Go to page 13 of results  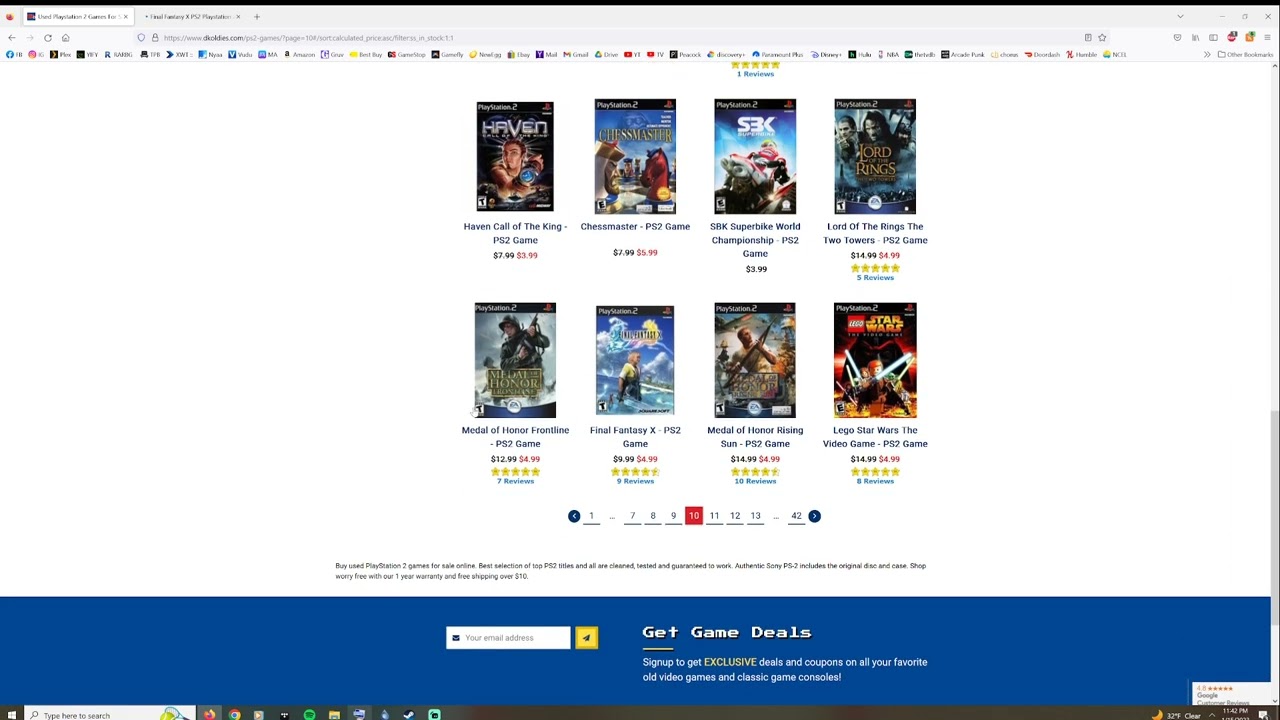click(755, 516)
